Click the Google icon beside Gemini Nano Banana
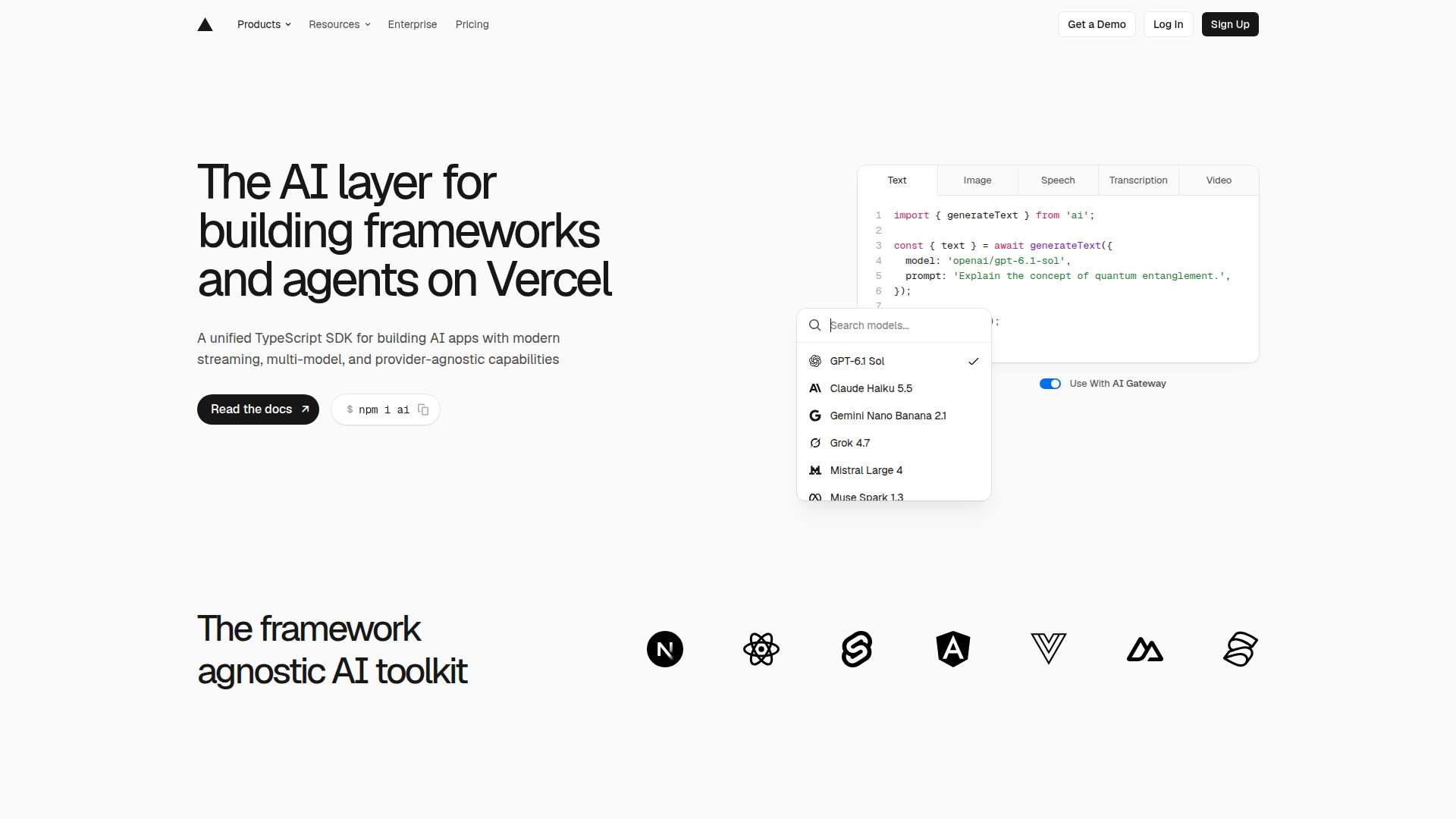Screen dimensions: 1456x819 click(815, 416)
